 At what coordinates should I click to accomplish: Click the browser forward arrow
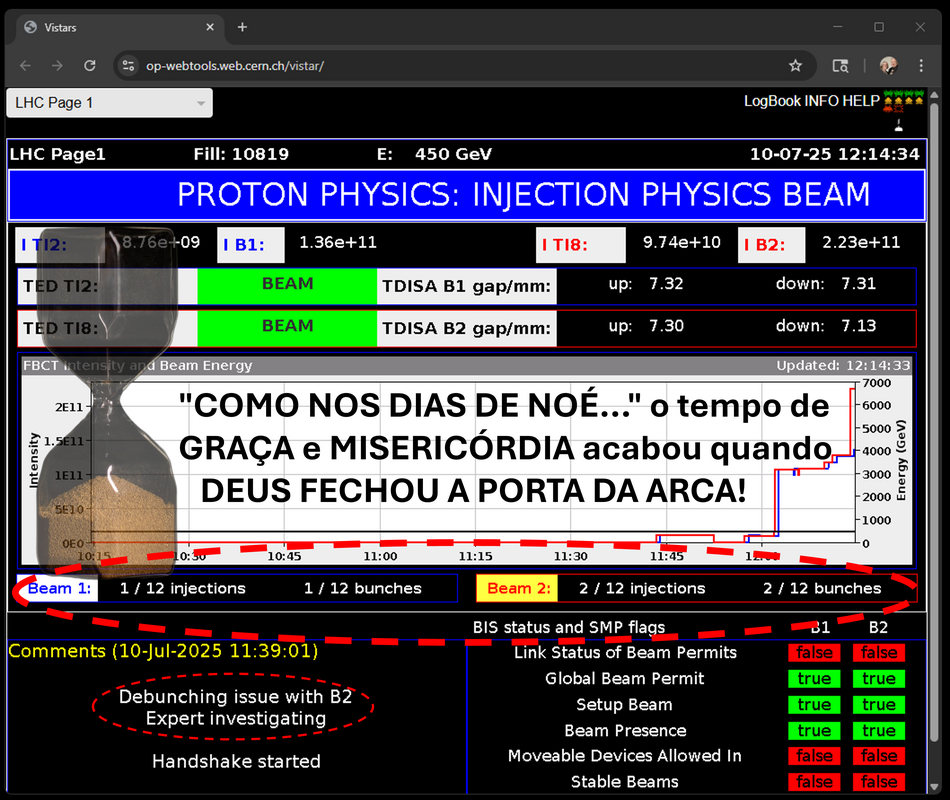click(58, 66)
